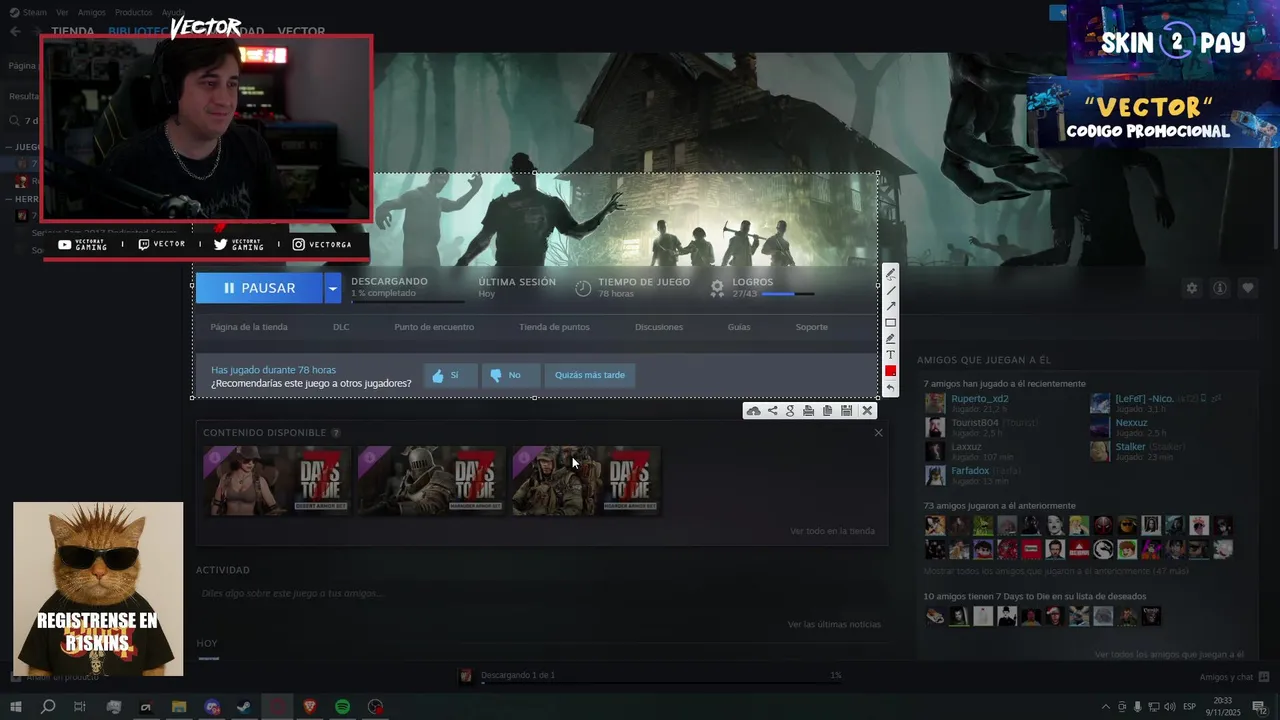
Task: Open friend Laxxuz profile
Action: [x=966, y=447]
